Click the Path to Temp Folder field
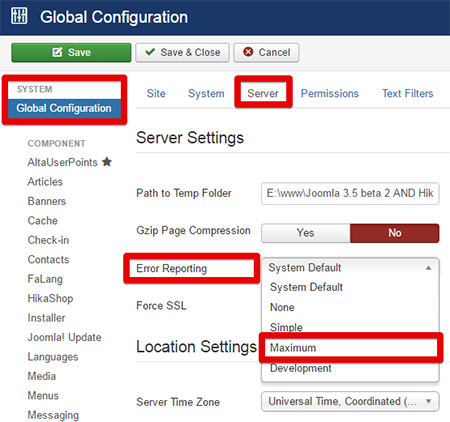 click(350, 193)
